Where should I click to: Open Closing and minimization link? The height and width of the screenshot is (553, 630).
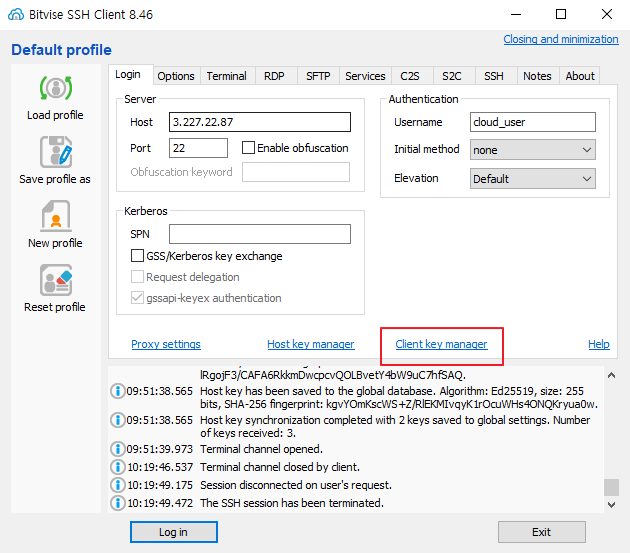point(561,39)
